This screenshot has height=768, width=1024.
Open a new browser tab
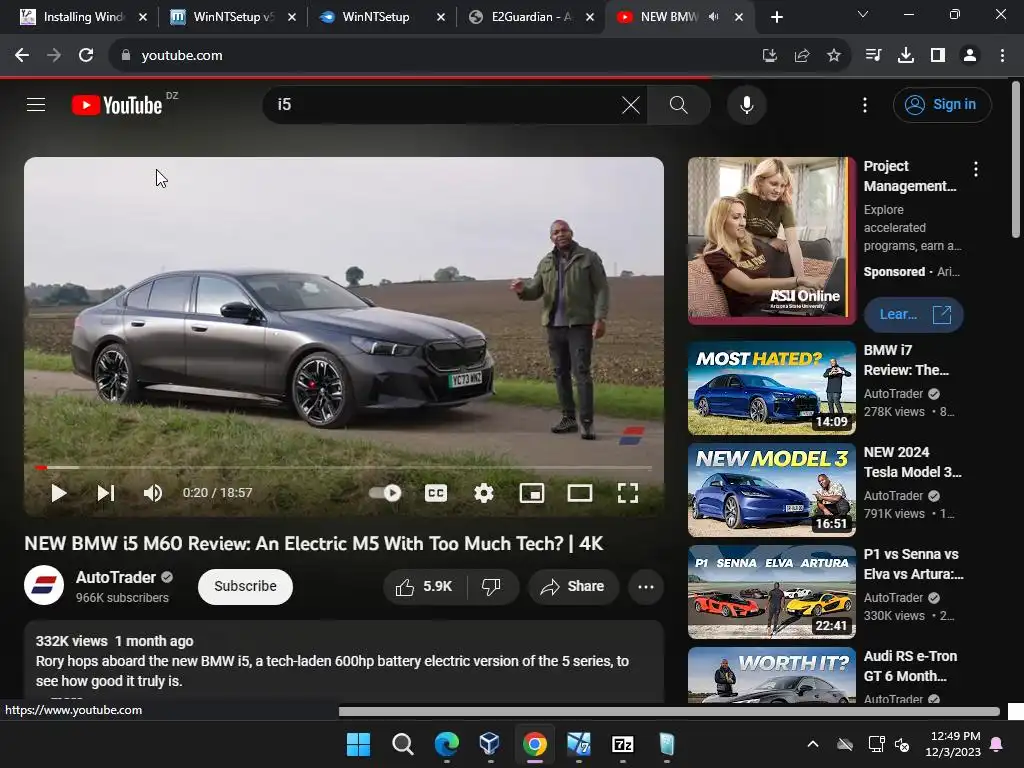[x=776, y=17]
